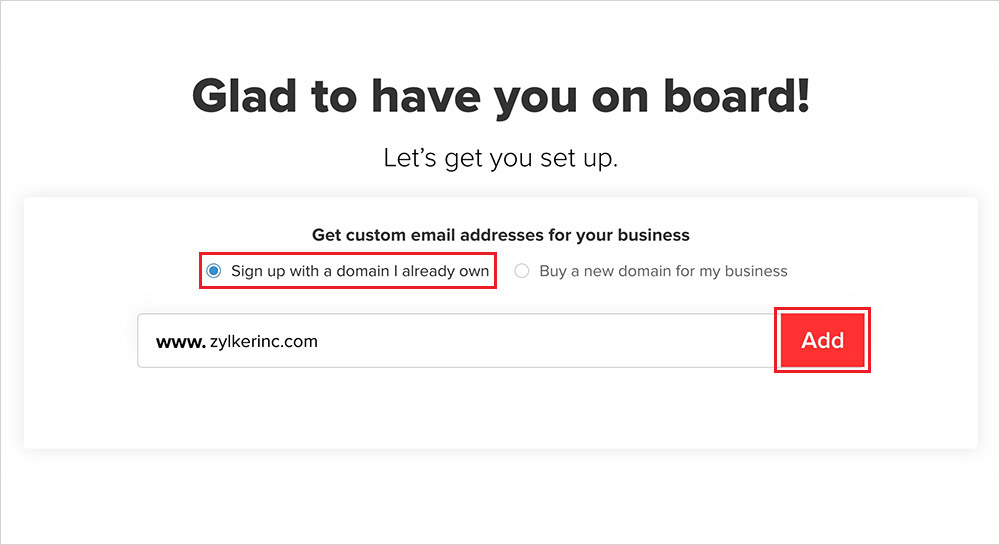Click empty space right of zylkerinc.com in field
This screenshot has height=545, width=1000.
coord(550,341)
